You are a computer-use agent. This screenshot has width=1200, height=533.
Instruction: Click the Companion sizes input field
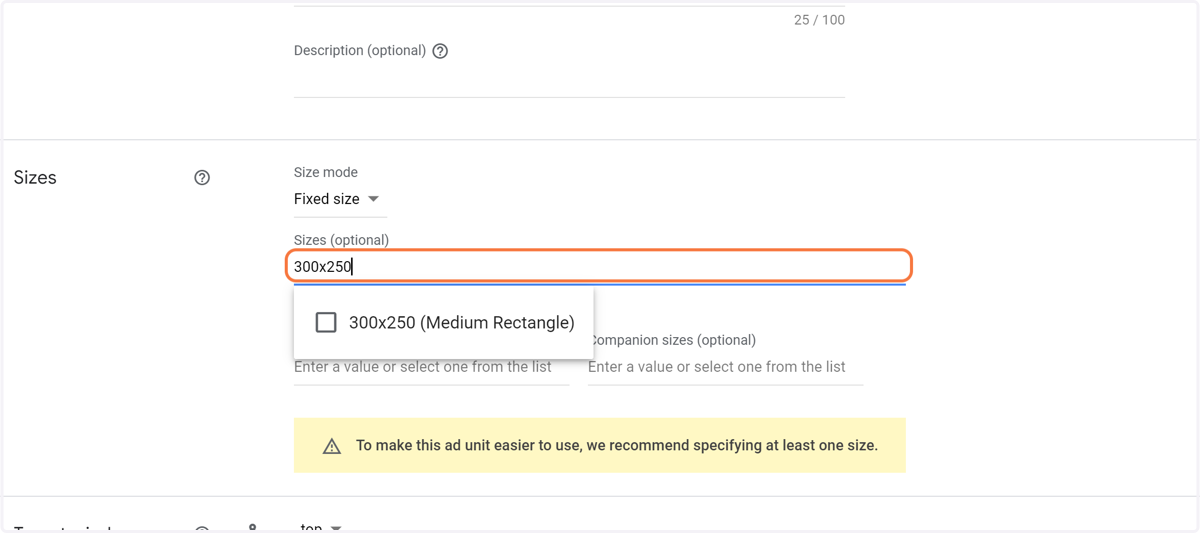click(725, 367)
